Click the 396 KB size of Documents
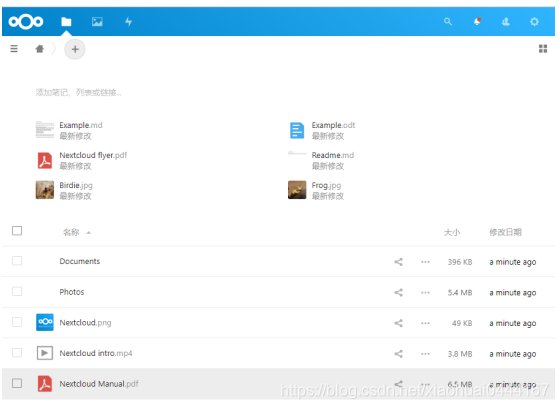The image size is (559, 409). (x=460, y=262)
